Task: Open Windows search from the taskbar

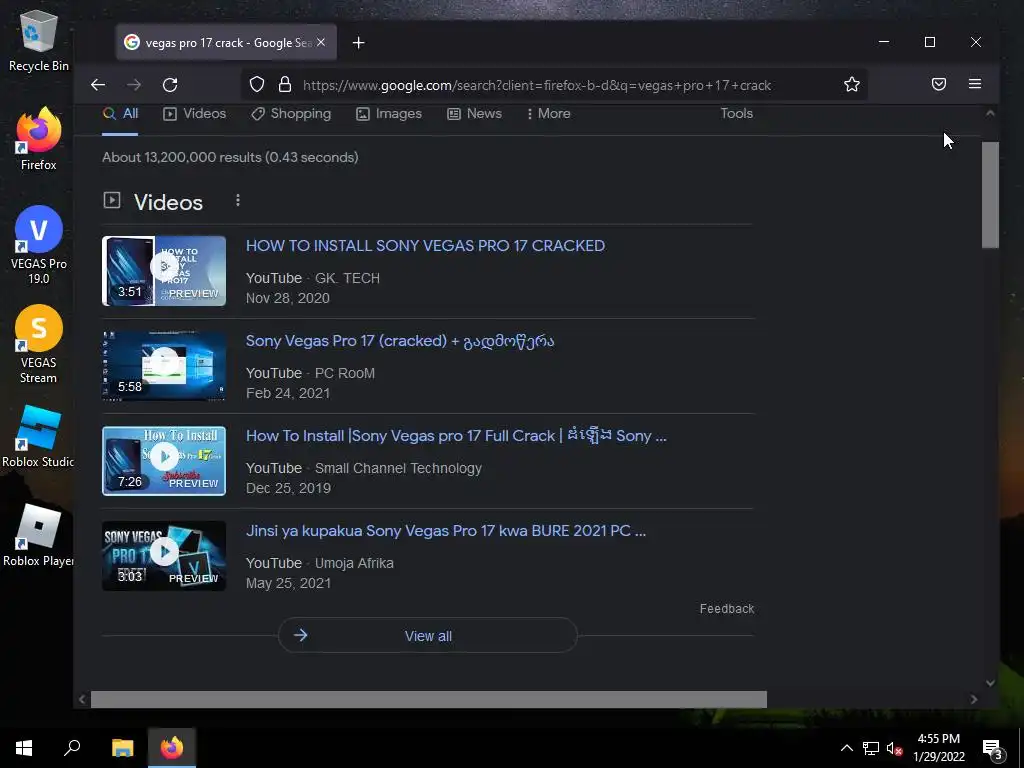Action: click(72, 748)
